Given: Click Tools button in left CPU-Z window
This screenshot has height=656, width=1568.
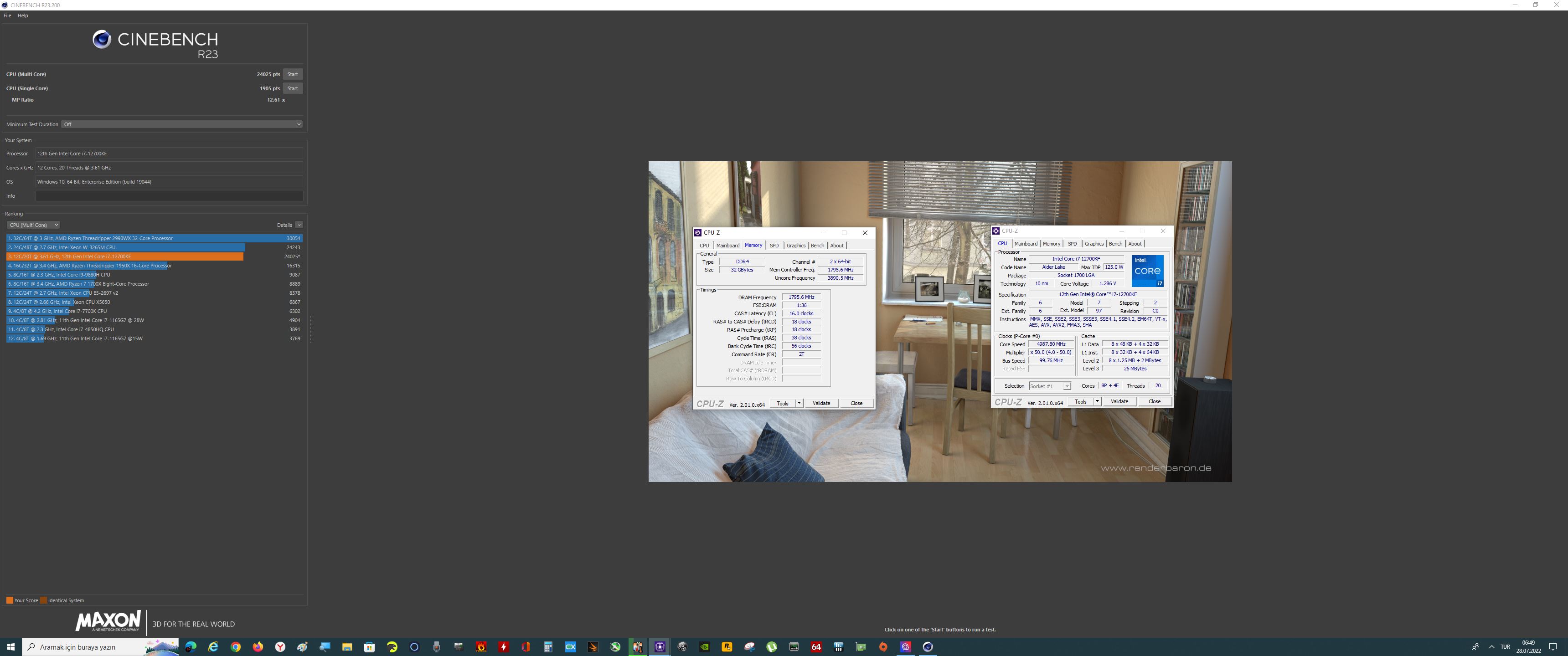Looking at the screenshot, I should click(x=782, y=404).
